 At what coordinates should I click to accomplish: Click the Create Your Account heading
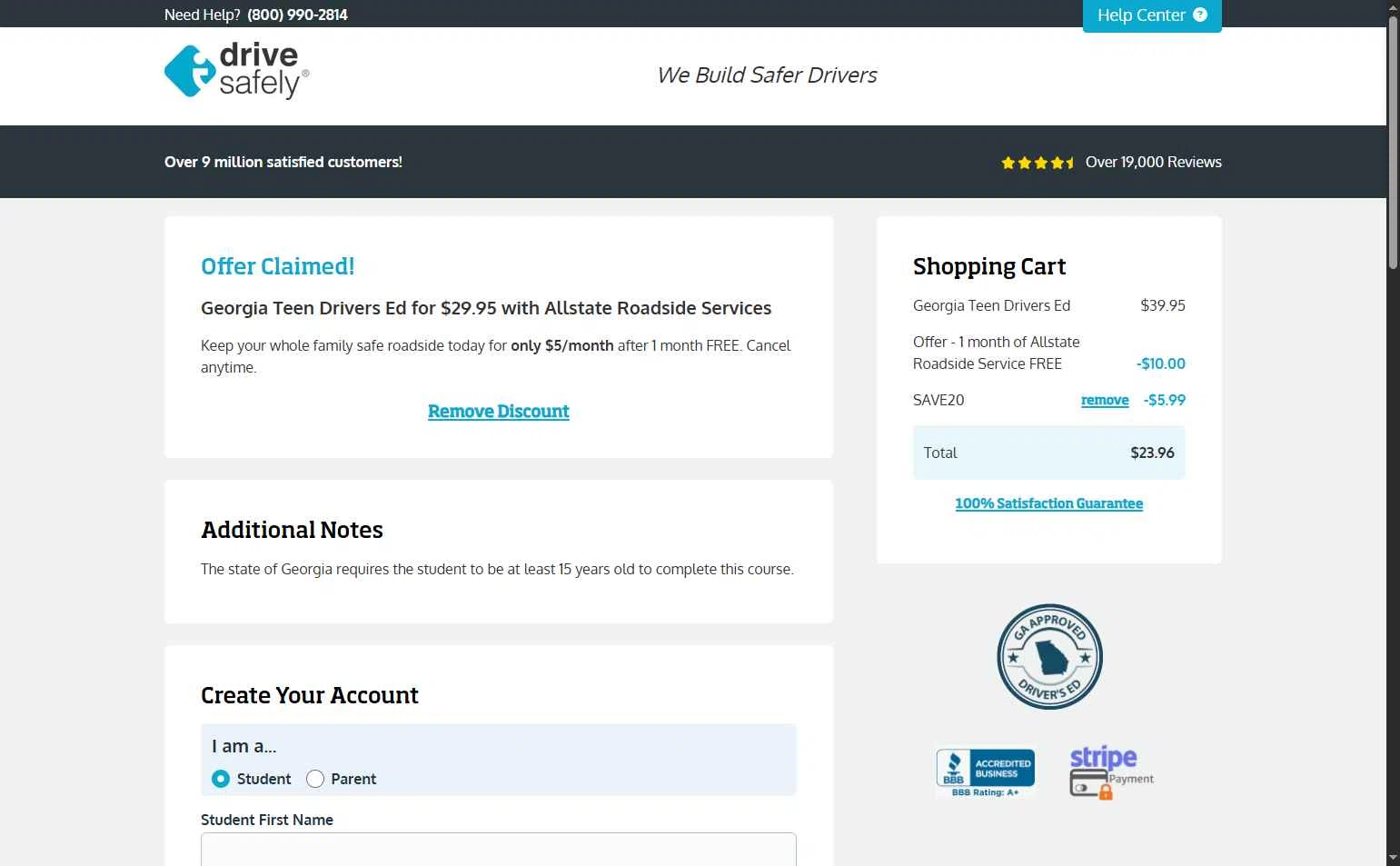click(310, 695)
